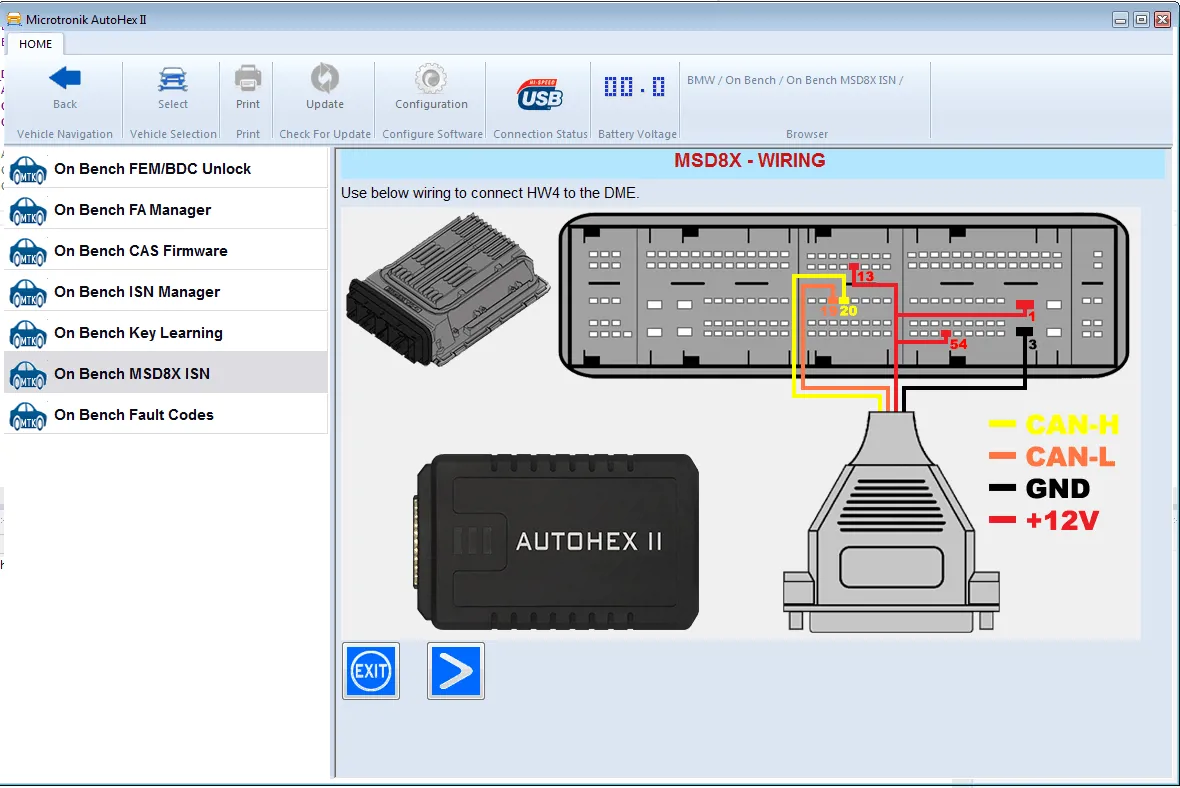The image size is (1180, 788).
Task: Click the Vehicle Navigation group label
Action: pos(65,134)
